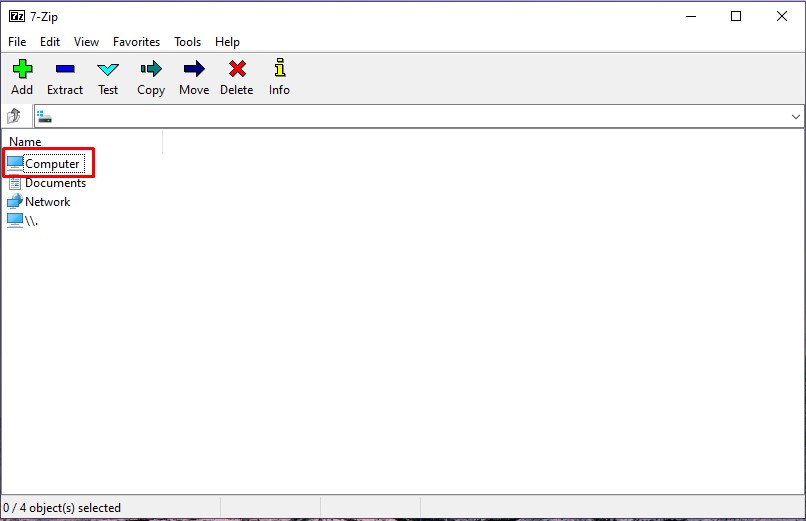This screenshot has height=521, width=806.
Task: Click the red Delete toolbar icon
Action: [x=237, y=70]
